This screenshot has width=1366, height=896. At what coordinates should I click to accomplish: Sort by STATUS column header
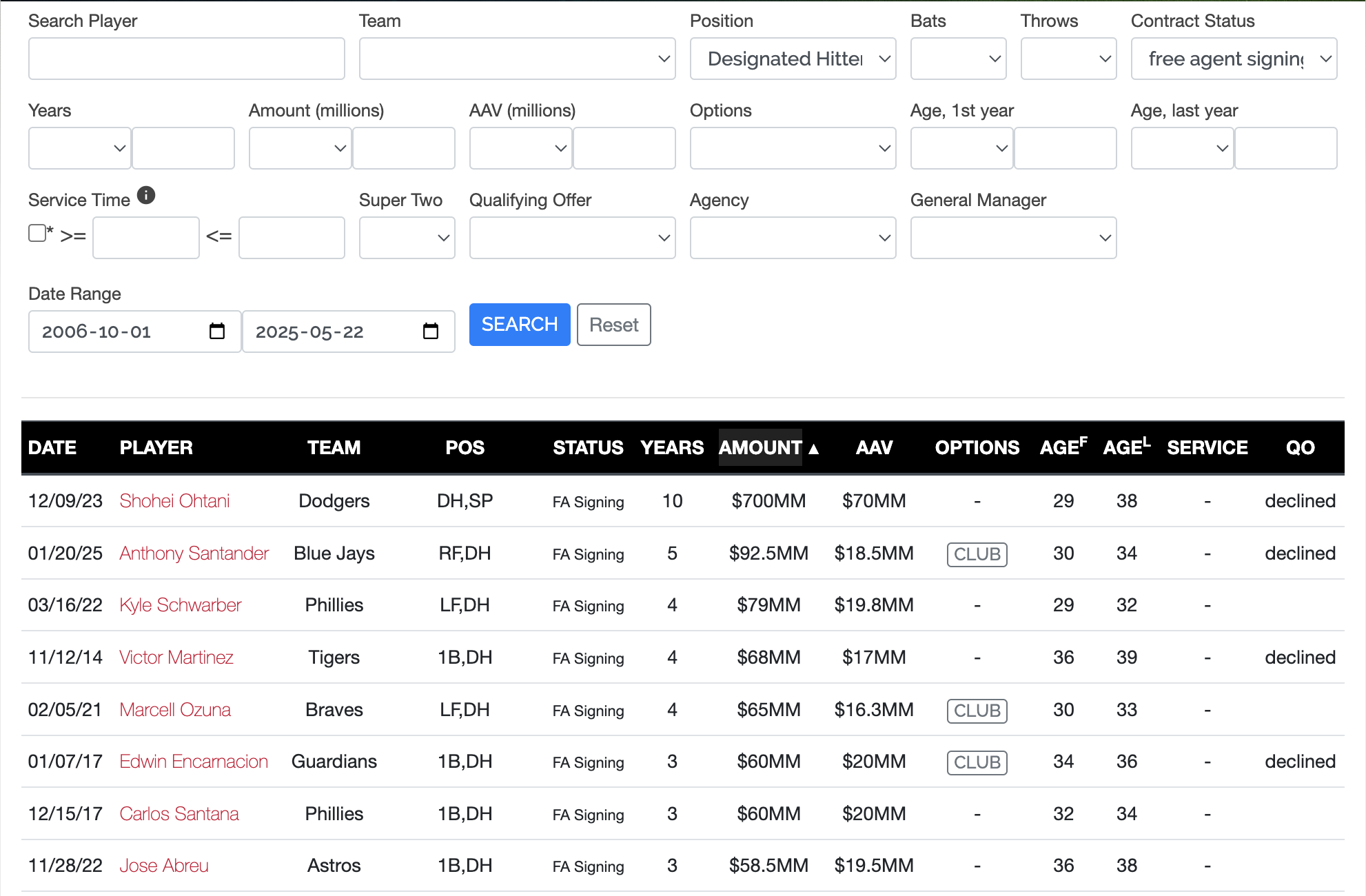[588, 448]
